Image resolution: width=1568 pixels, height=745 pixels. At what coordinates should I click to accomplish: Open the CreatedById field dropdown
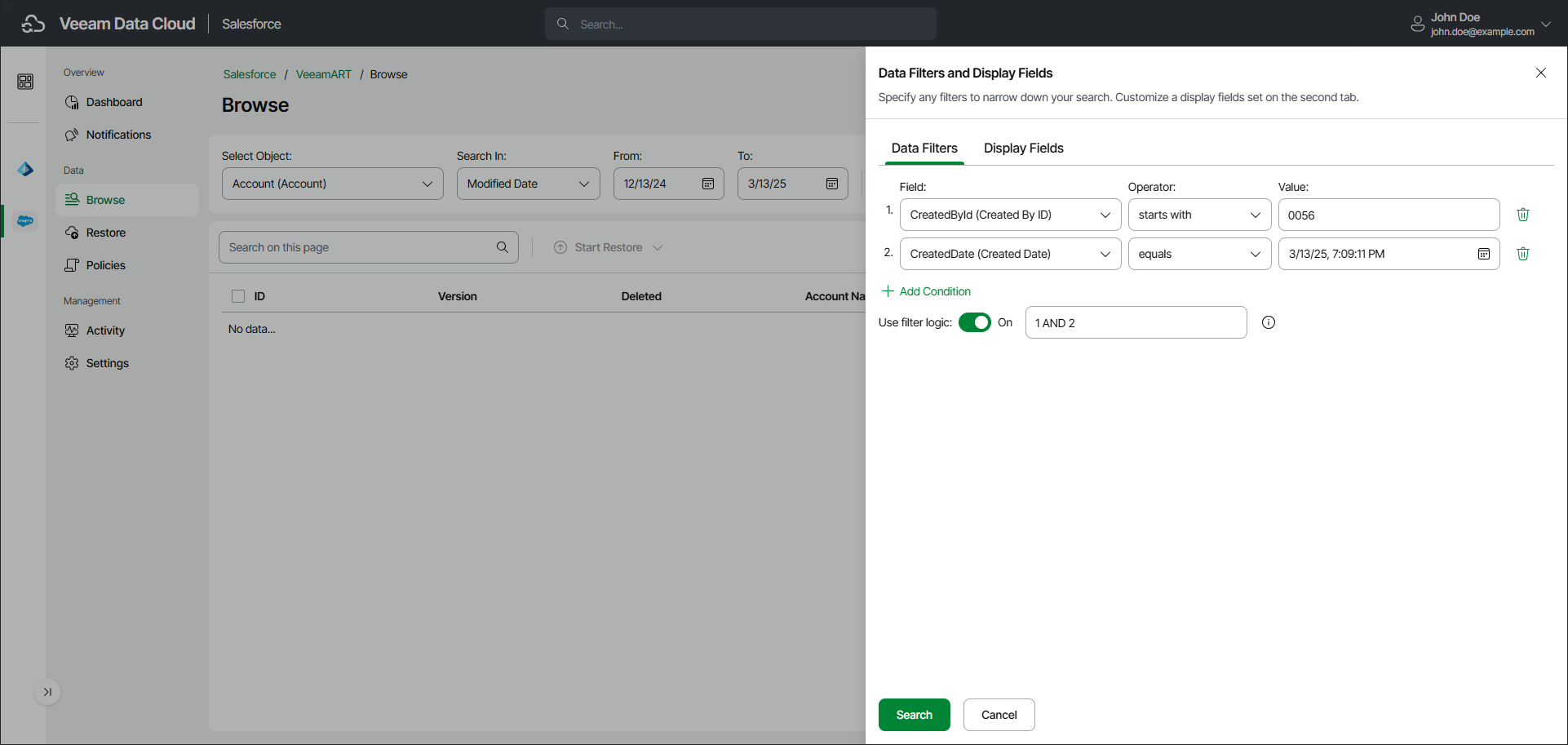(x=1011, y=215)
